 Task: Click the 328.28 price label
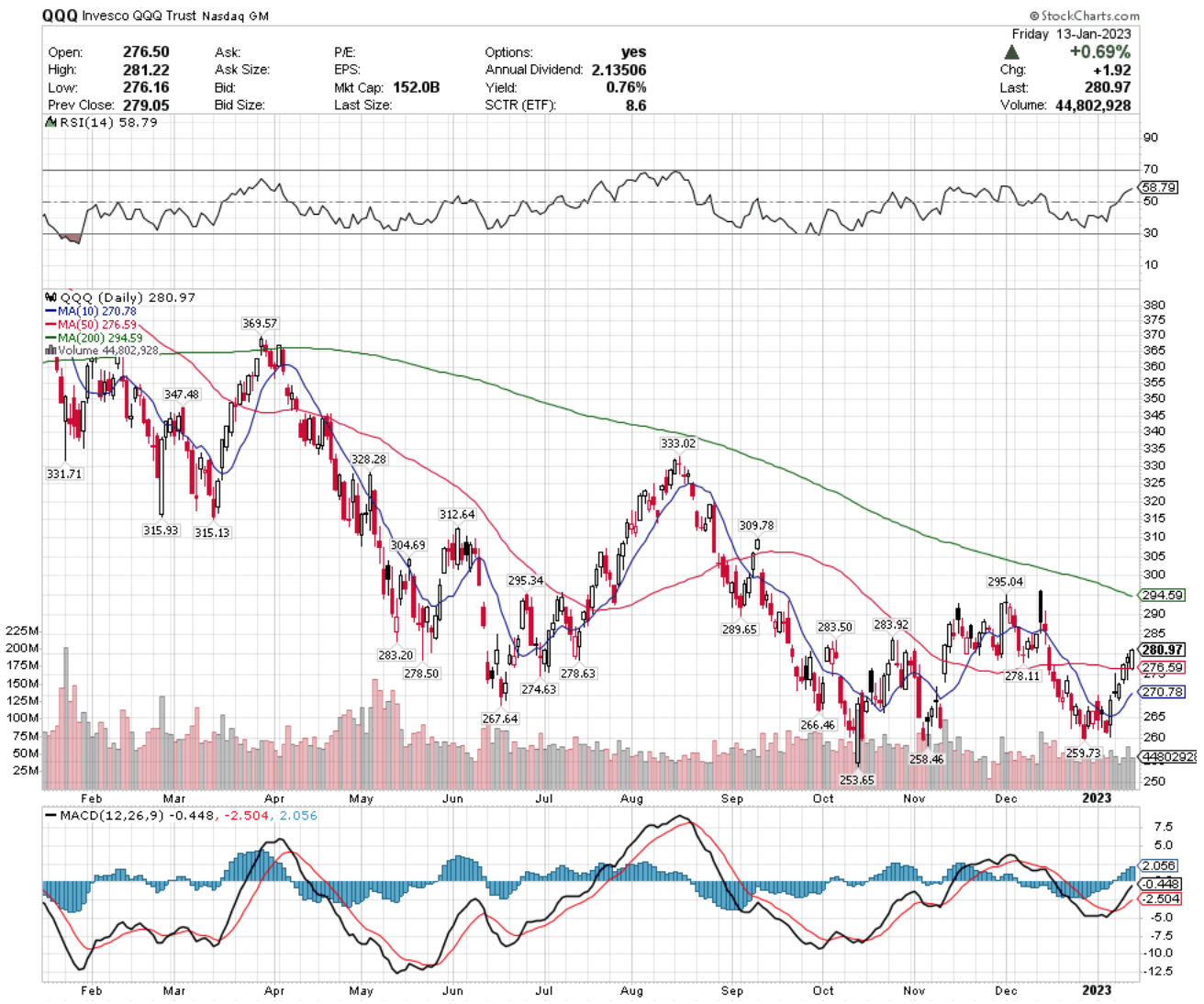tap(369, 460)
